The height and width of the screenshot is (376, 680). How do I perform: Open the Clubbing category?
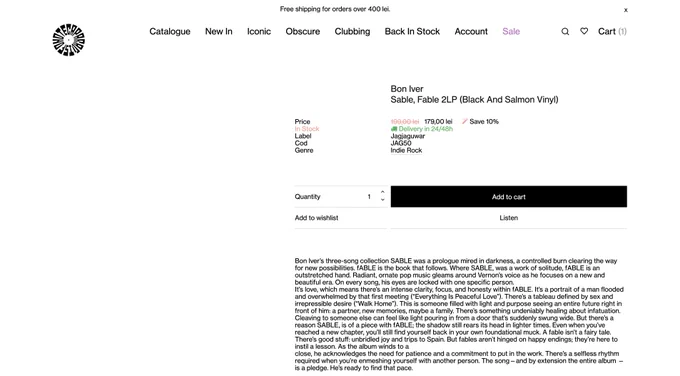(x=352, y=31)
